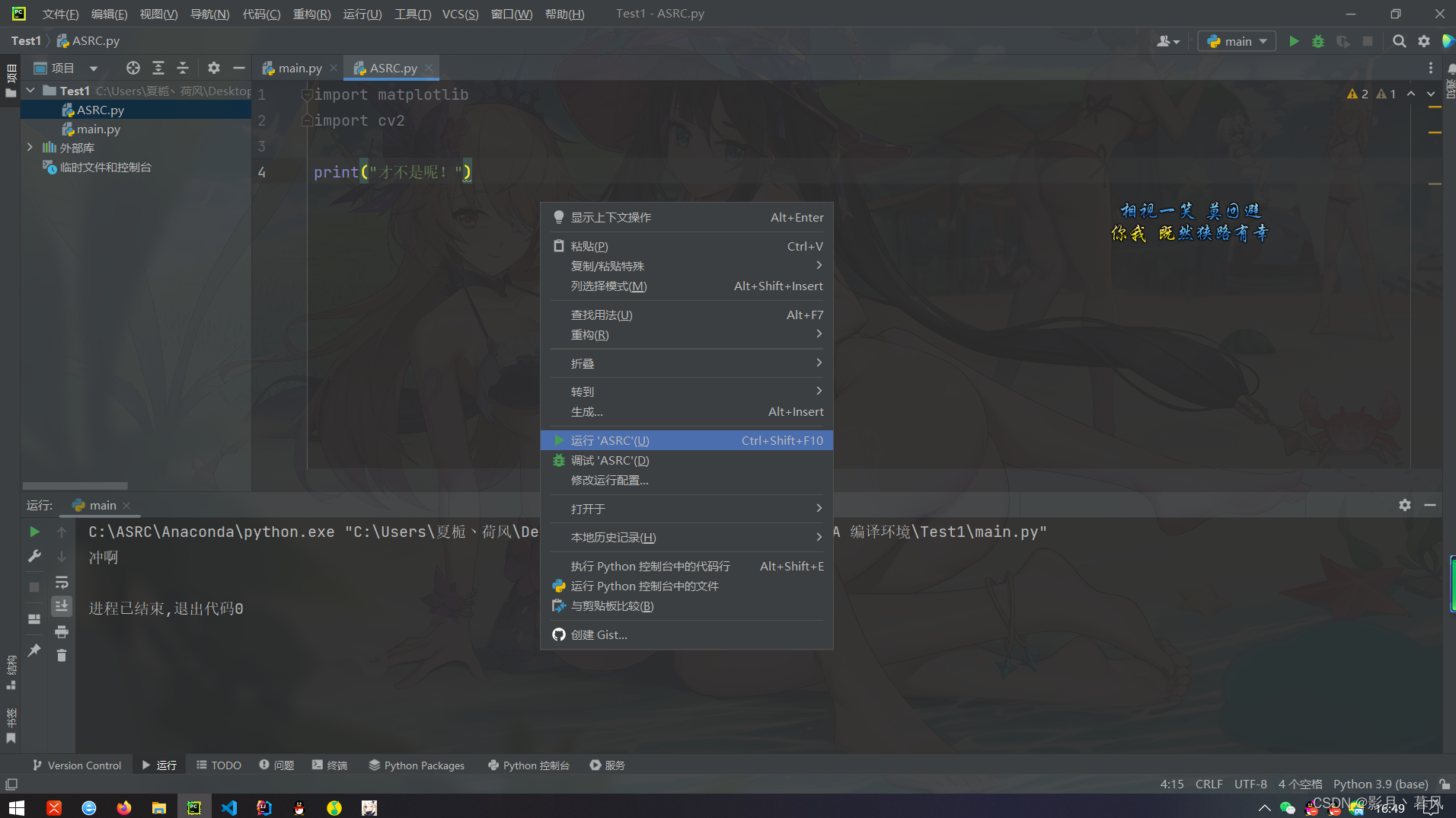Open TODO tool window
The width and height of the screenshot is (1456, 818).
(219, 765)
